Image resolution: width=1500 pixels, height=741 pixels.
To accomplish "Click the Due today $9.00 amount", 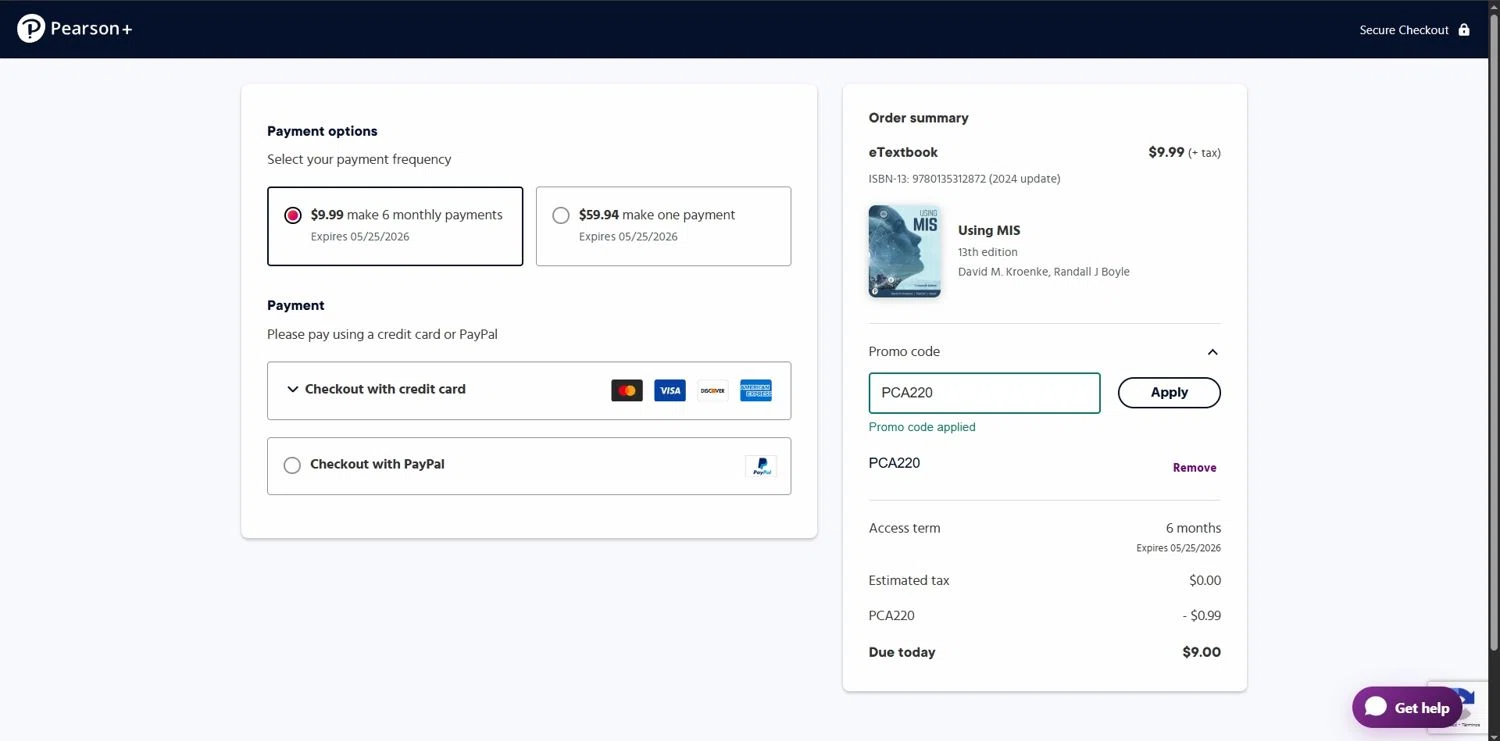I will [x=1201, y=652].
